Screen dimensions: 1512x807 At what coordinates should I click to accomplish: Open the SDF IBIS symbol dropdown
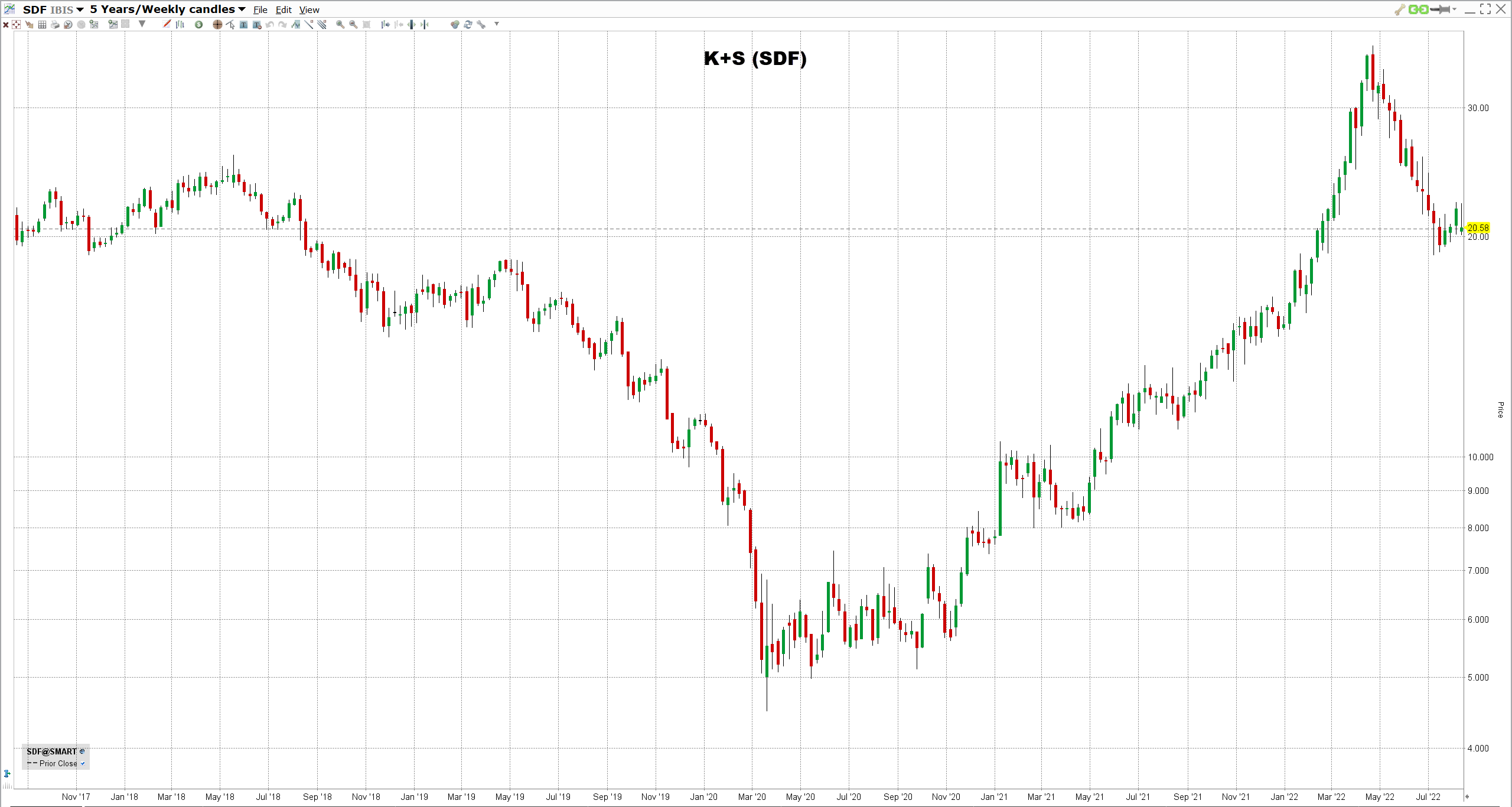53,9
